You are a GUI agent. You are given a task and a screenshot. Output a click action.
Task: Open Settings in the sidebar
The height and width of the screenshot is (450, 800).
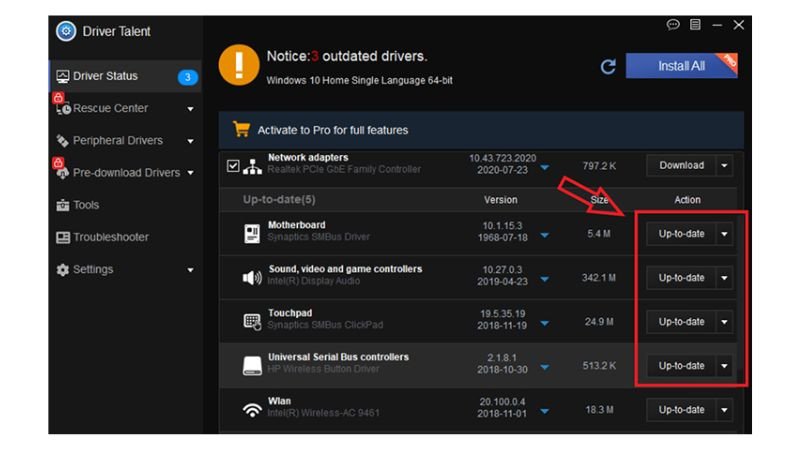[x=126, y=269]
